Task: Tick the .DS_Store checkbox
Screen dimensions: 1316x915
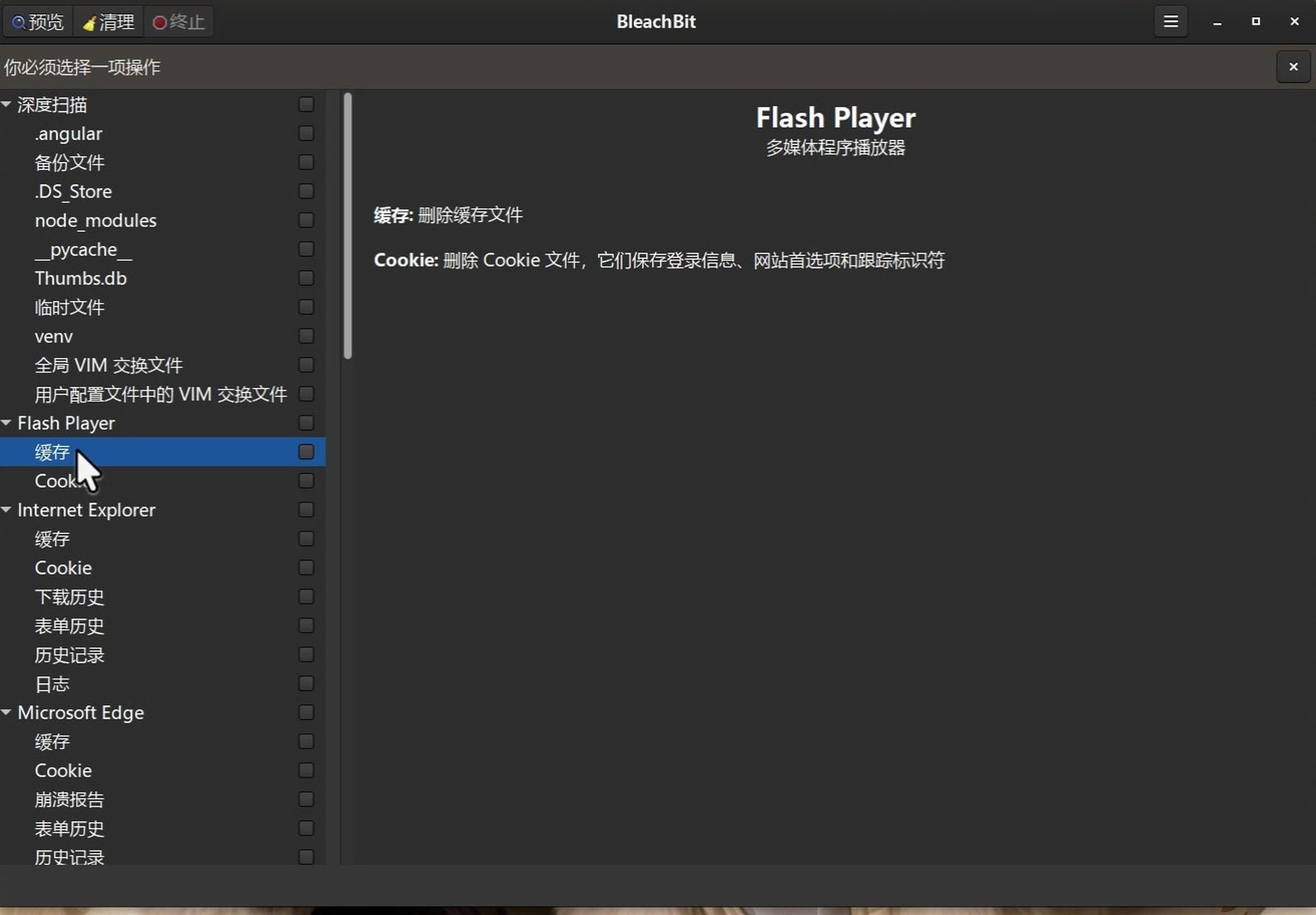Action: pos(306,191)
